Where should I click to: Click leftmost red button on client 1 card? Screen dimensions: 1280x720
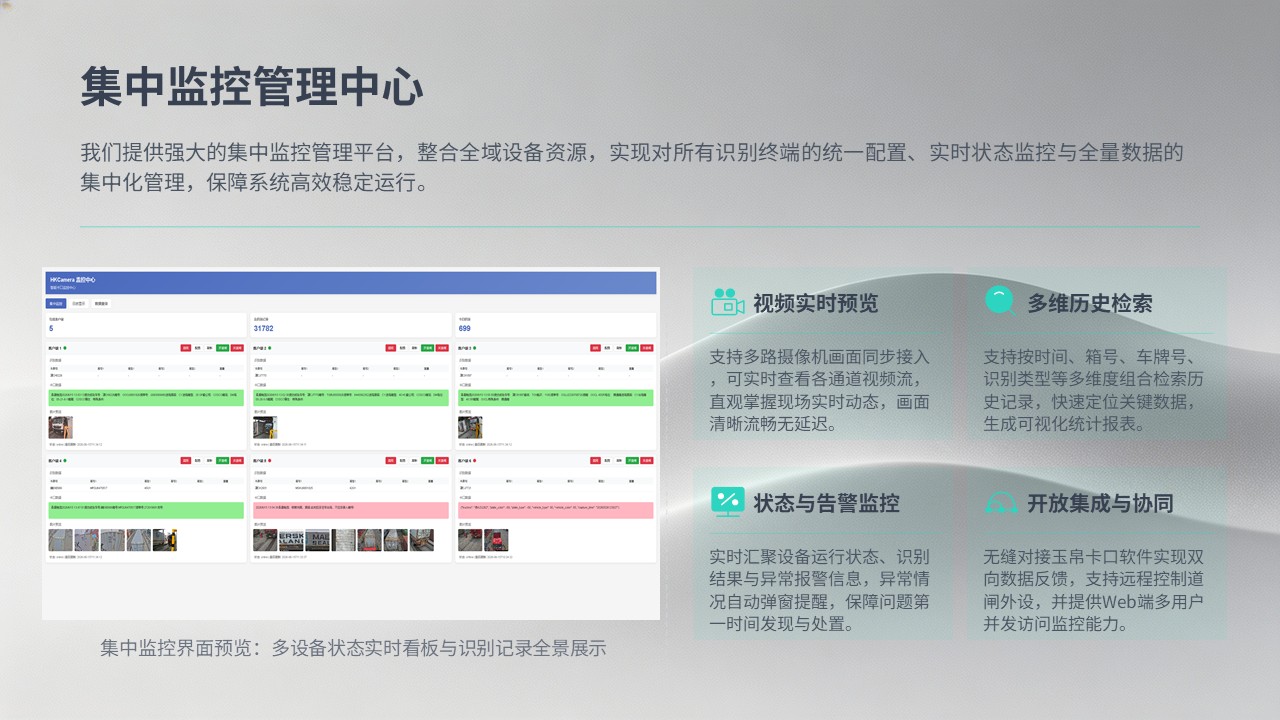pyautogui.click(x=186, y=348)
